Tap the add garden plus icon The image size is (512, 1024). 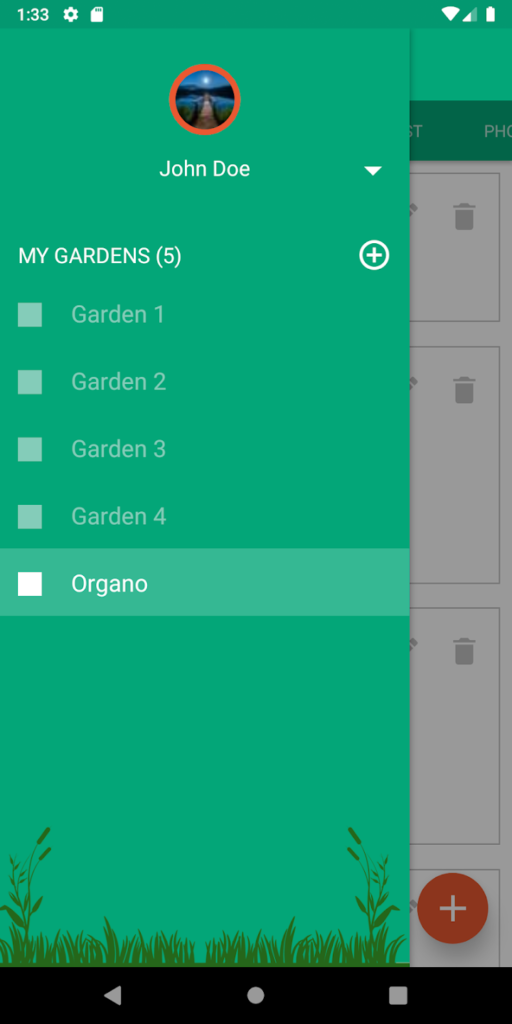[x=374, y=255]
